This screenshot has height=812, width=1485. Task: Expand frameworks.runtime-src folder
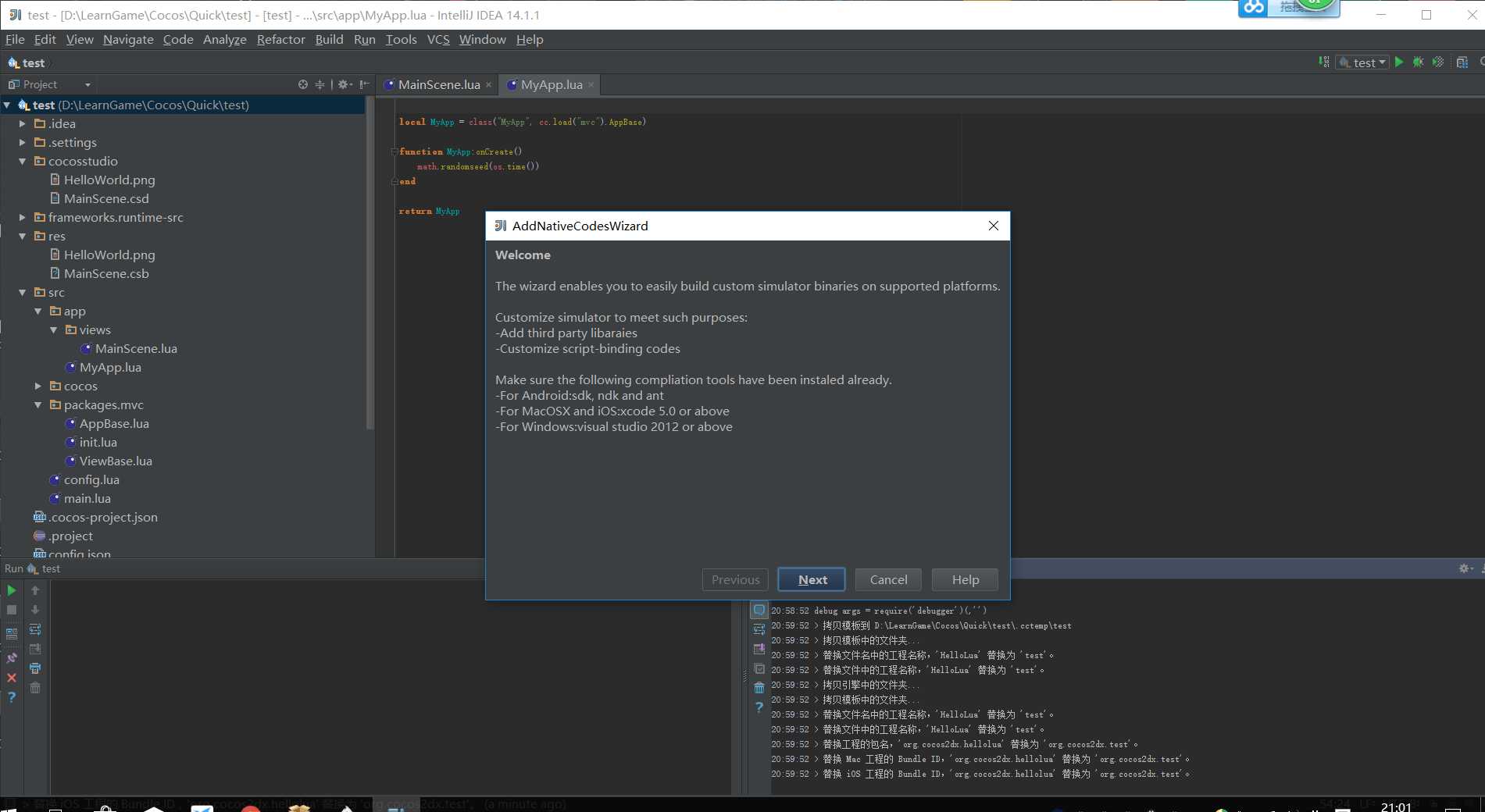23,217
